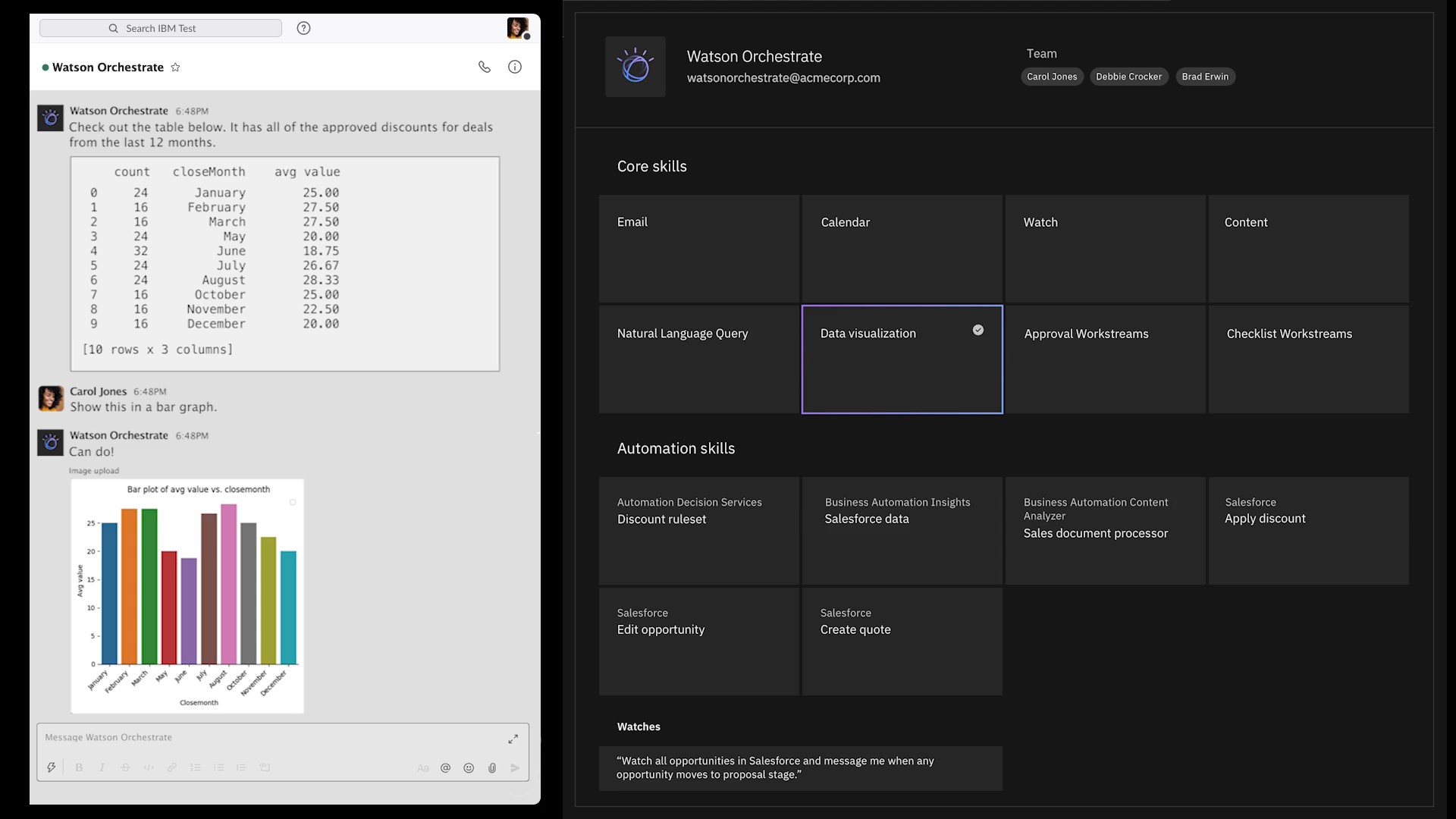The image size is (1456, 819).
Task: Open conversation details info icon
Action: (515, 67)
